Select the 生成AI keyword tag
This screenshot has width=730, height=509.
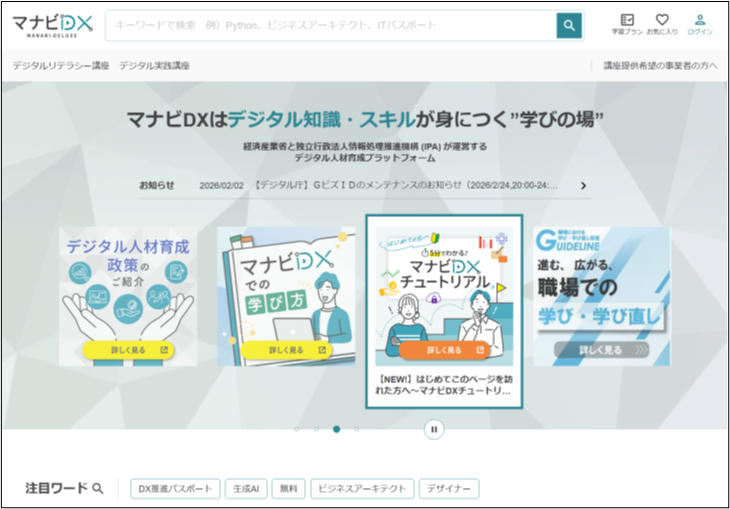(245, 489)
